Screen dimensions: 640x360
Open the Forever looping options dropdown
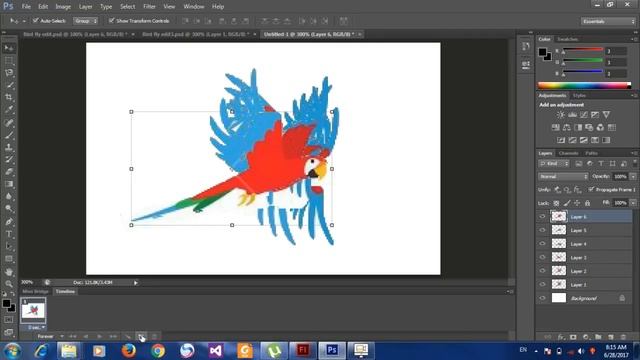(50, 336)
